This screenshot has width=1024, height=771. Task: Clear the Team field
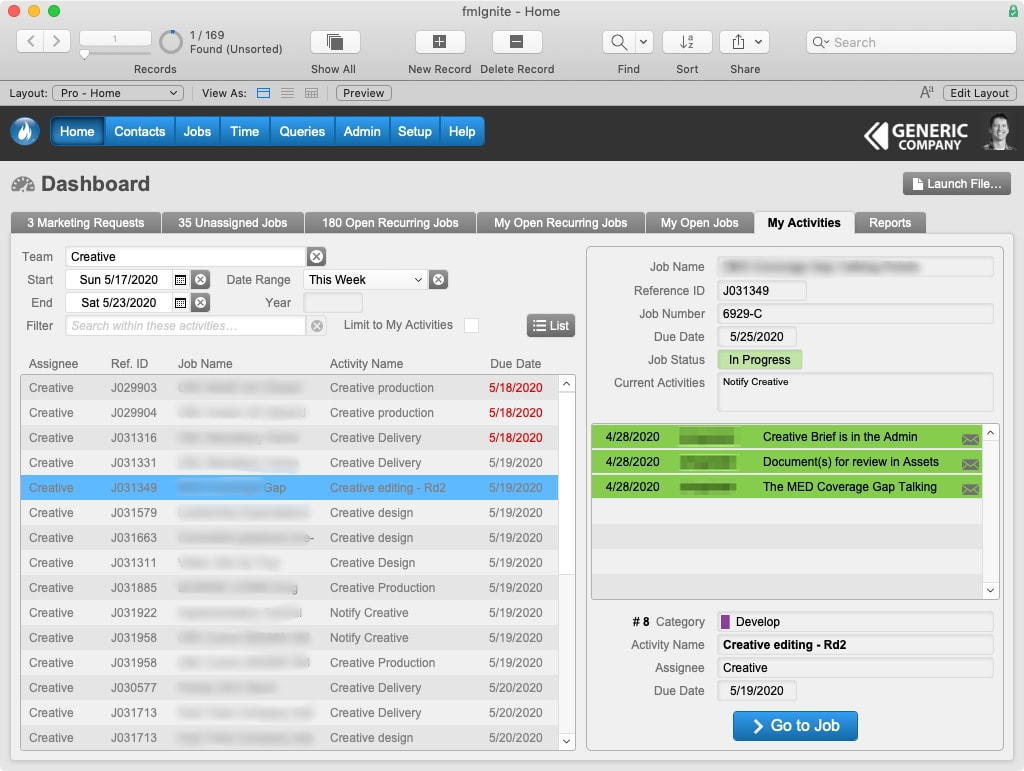pos(317,257)
